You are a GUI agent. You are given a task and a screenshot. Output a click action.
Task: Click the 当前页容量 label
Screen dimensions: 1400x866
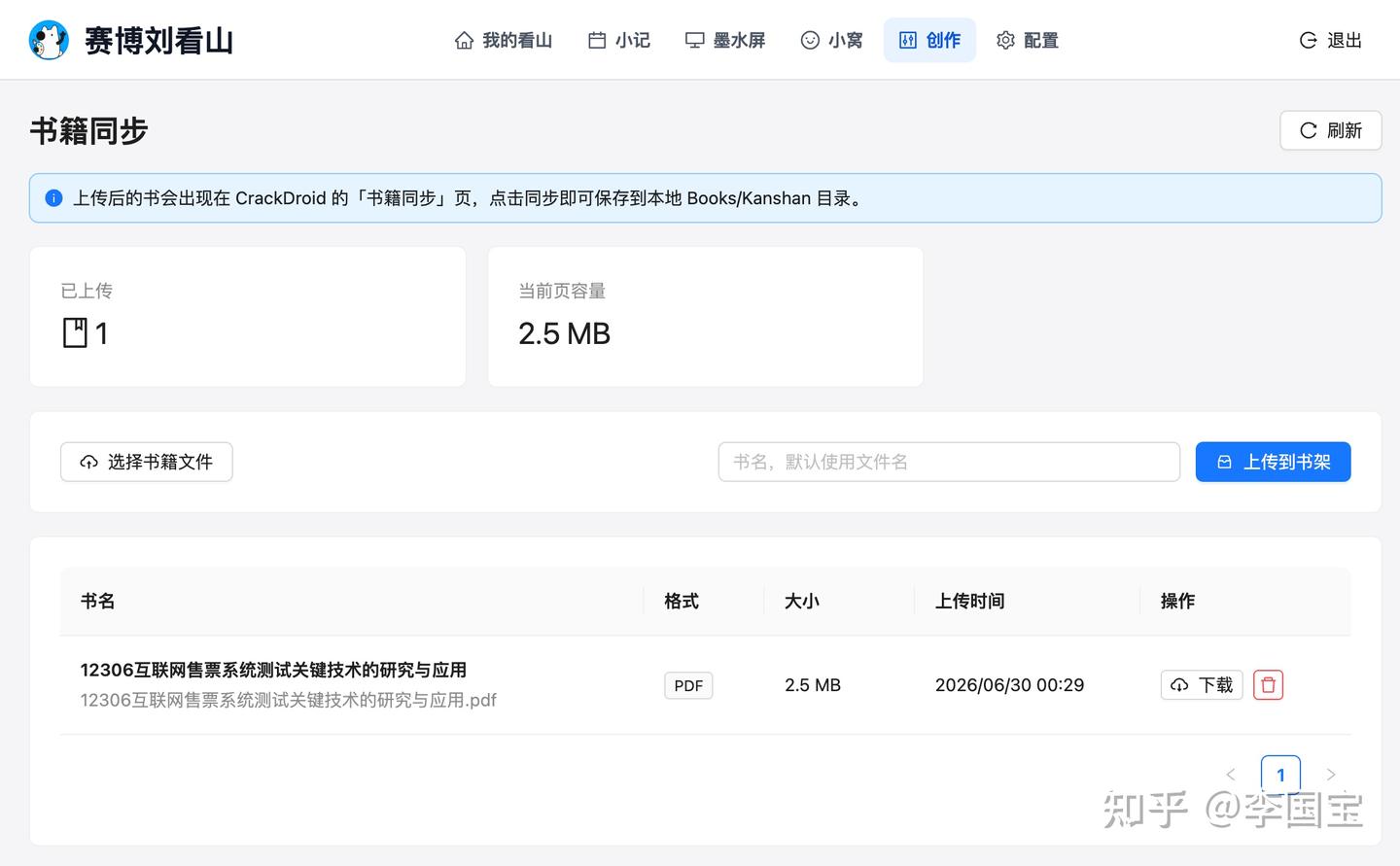pyautogui.click(x=562, y=291)
